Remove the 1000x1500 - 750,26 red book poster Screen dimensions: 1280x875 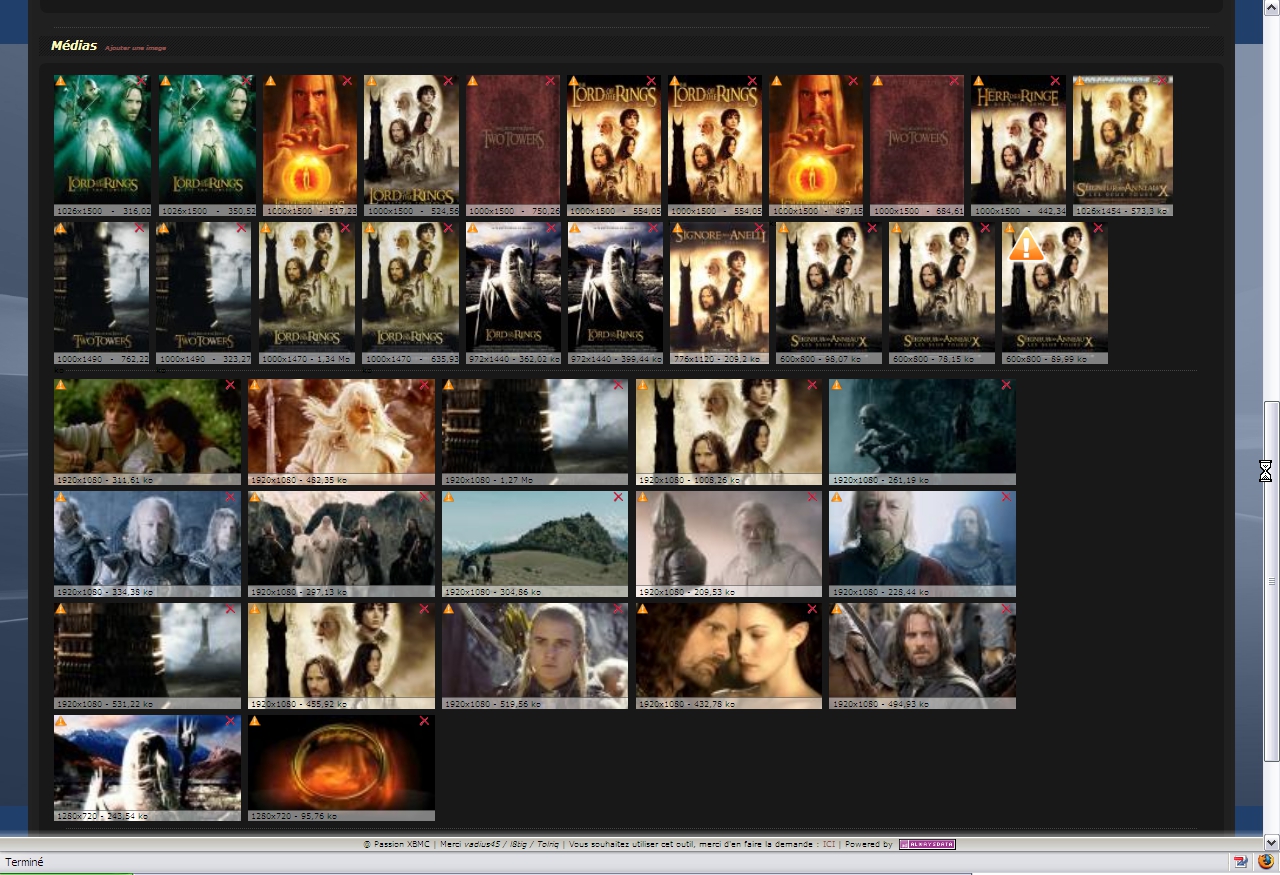pos(550,81)
